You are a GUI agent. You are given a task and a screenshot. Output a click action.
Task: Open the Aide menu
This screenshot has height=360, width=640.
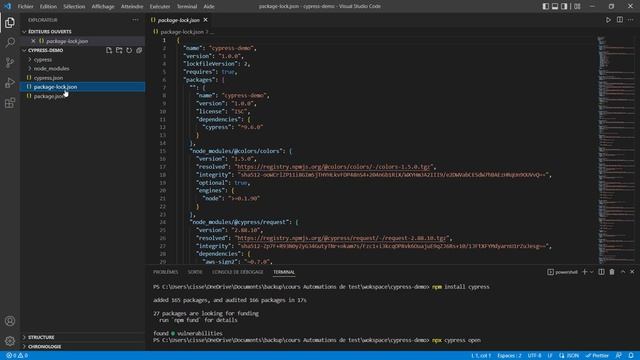[209, 6]
